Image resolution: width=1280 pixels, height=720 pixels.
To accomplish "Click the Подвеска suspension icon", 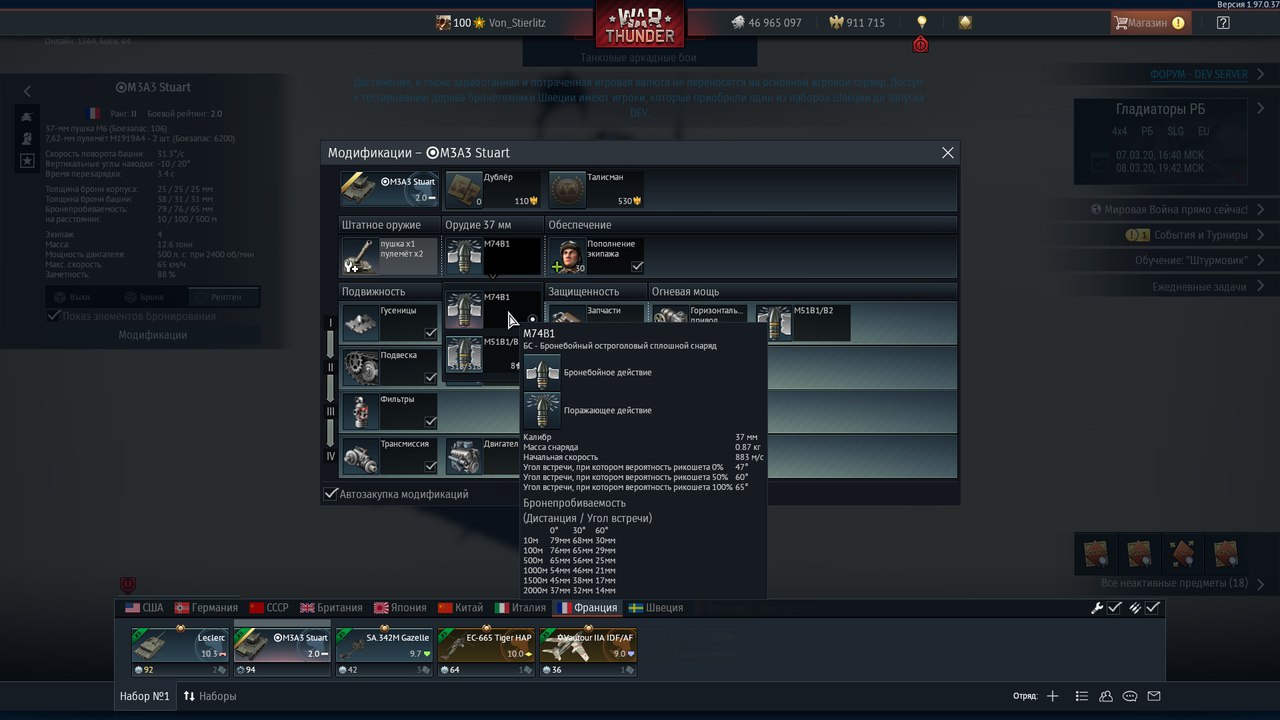I will click(x=360, y=367).
